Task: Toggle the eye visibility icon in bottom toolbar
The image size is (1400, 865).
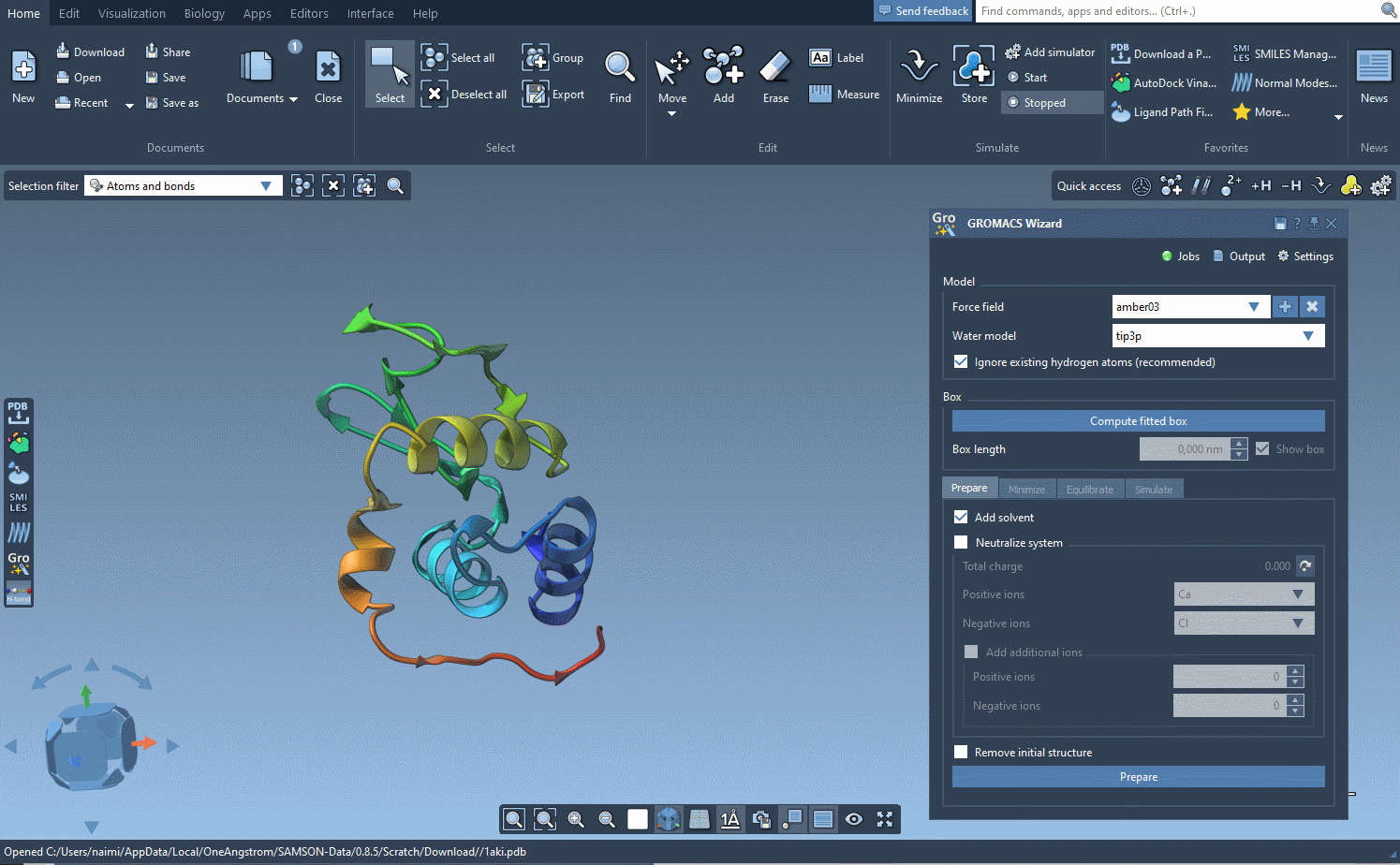Action: (x=854, y=820)
